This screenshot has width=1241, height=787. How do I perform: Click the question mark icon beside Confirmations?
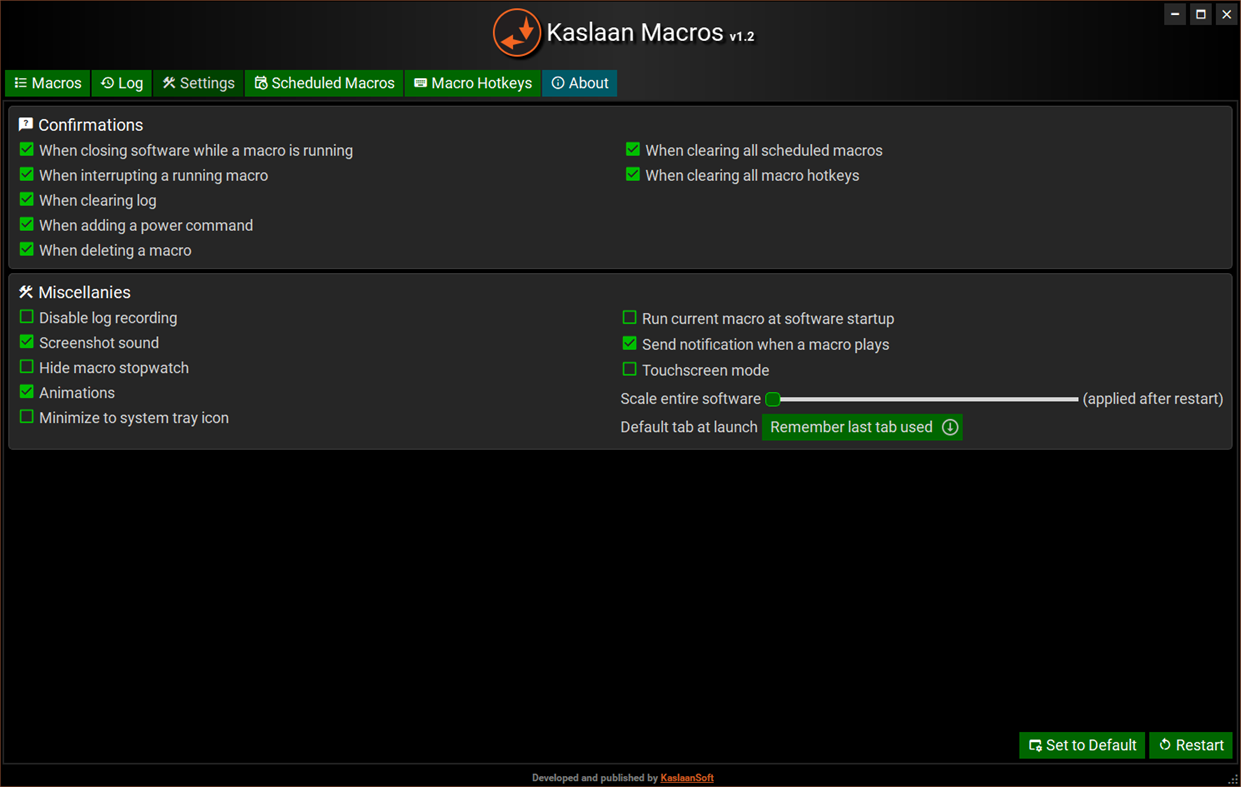click(x=25, y=124)
